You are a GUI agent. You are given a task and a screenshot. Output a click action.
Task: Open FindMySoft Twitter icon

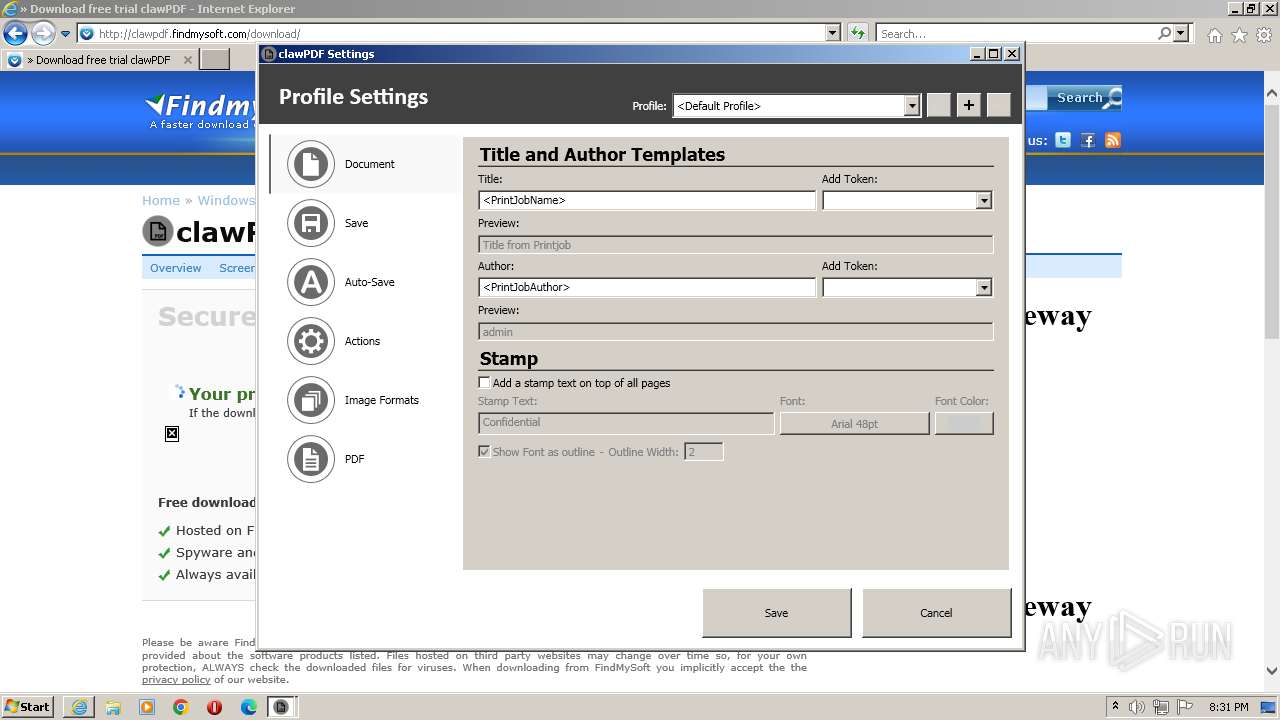click(1063, 140)
